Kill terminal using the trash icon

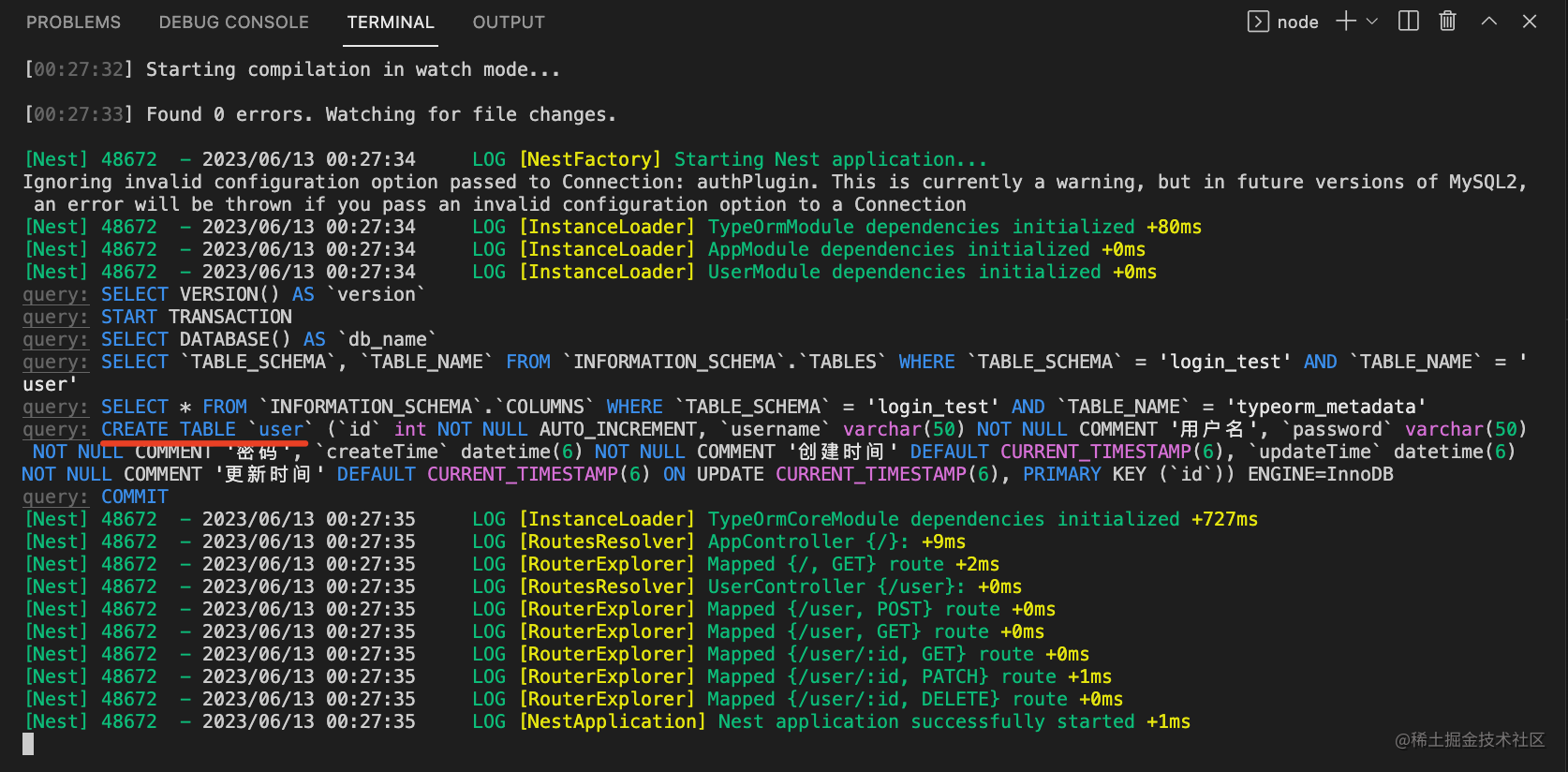click(1447, 22)
